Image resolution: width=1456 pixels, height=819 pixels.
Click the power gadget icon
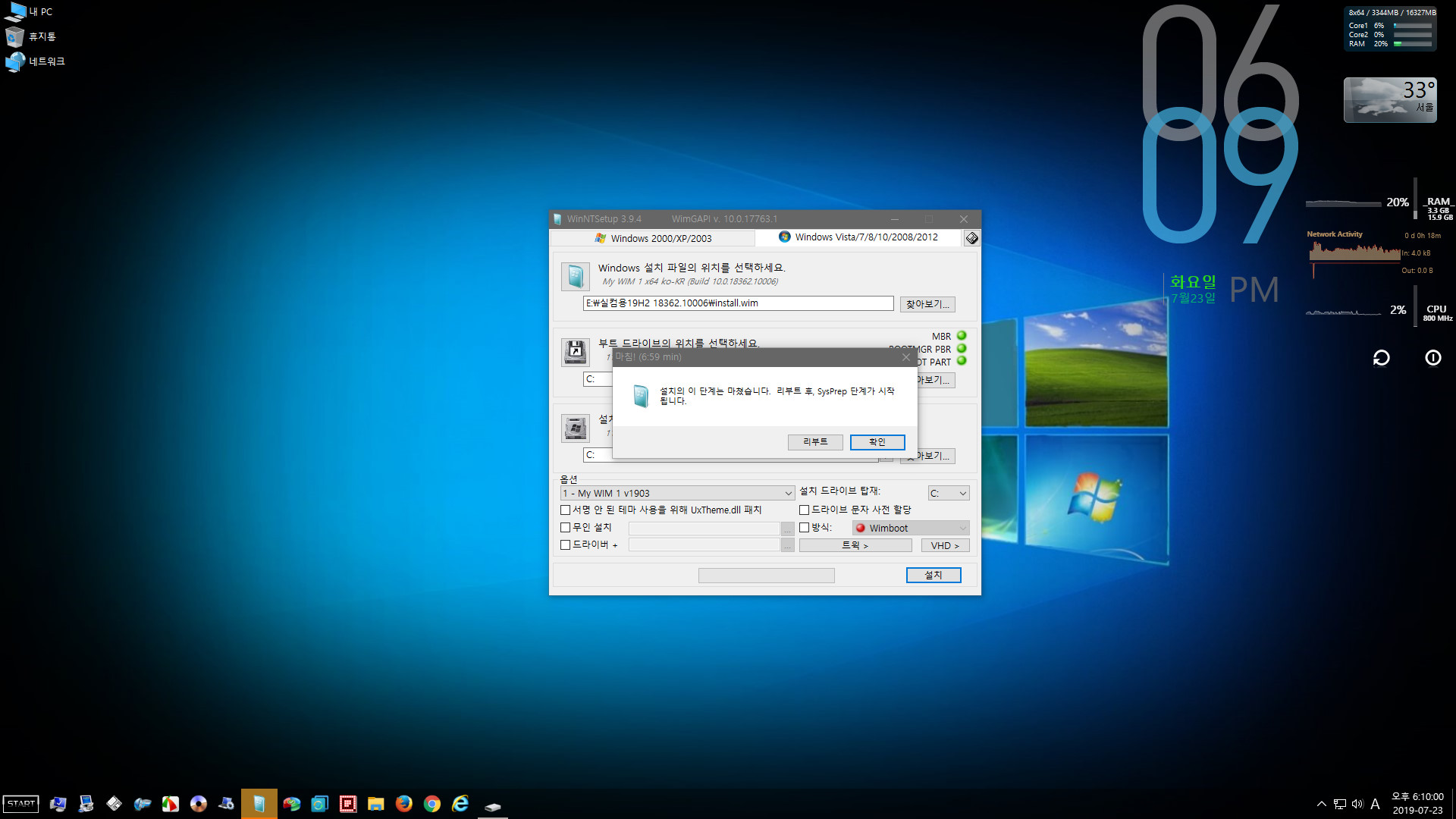pos(1433,358)
